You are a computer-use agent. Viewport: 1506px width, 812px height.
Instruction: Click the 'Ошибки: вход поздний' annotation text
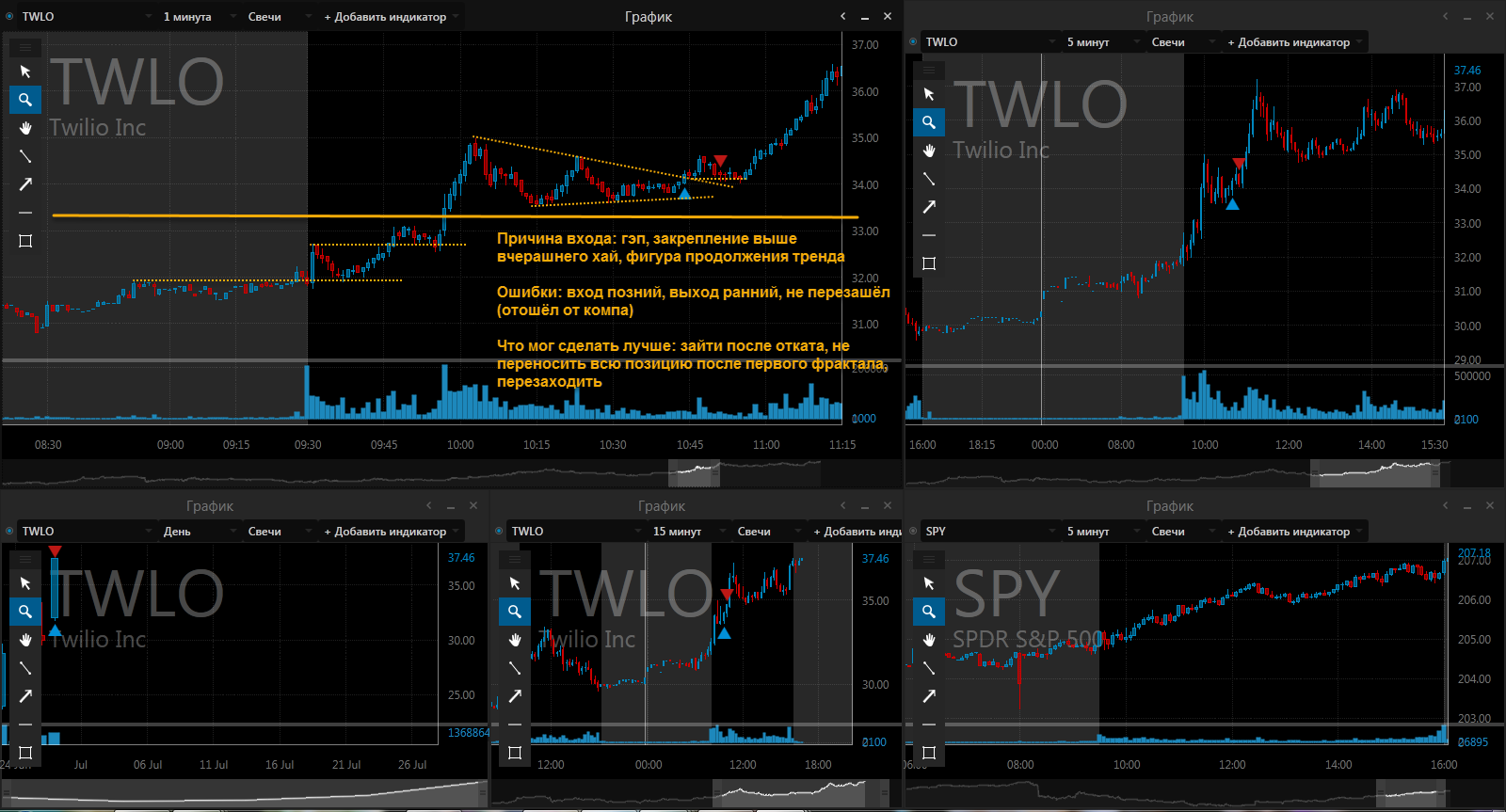693,301
